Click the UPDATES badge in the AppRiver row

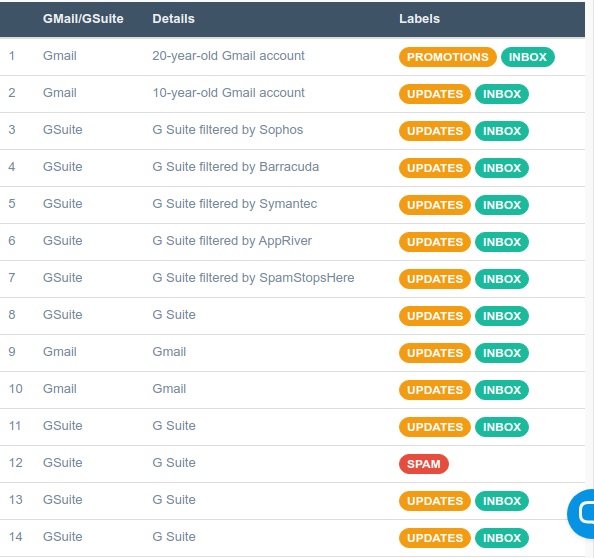click(x=435, y=242)
